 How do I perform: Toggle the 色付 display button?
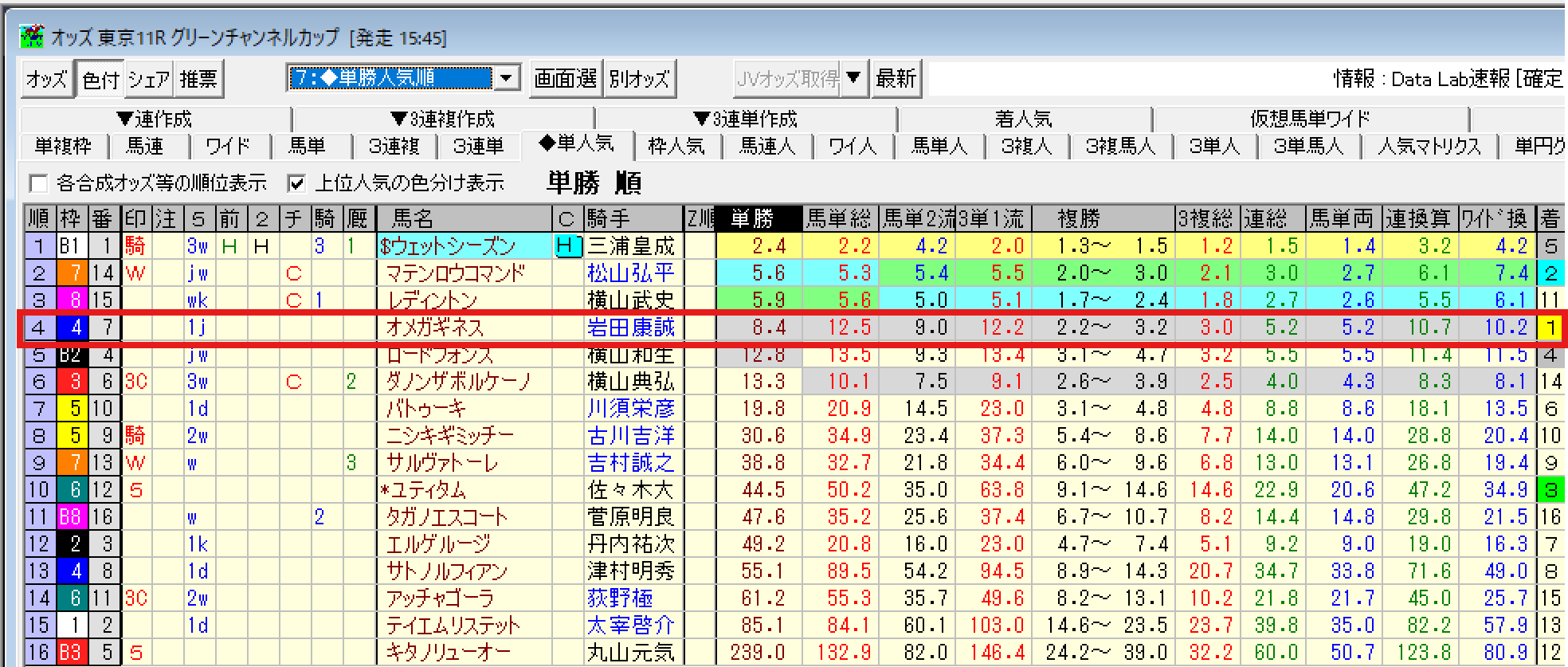click(100, 79)
